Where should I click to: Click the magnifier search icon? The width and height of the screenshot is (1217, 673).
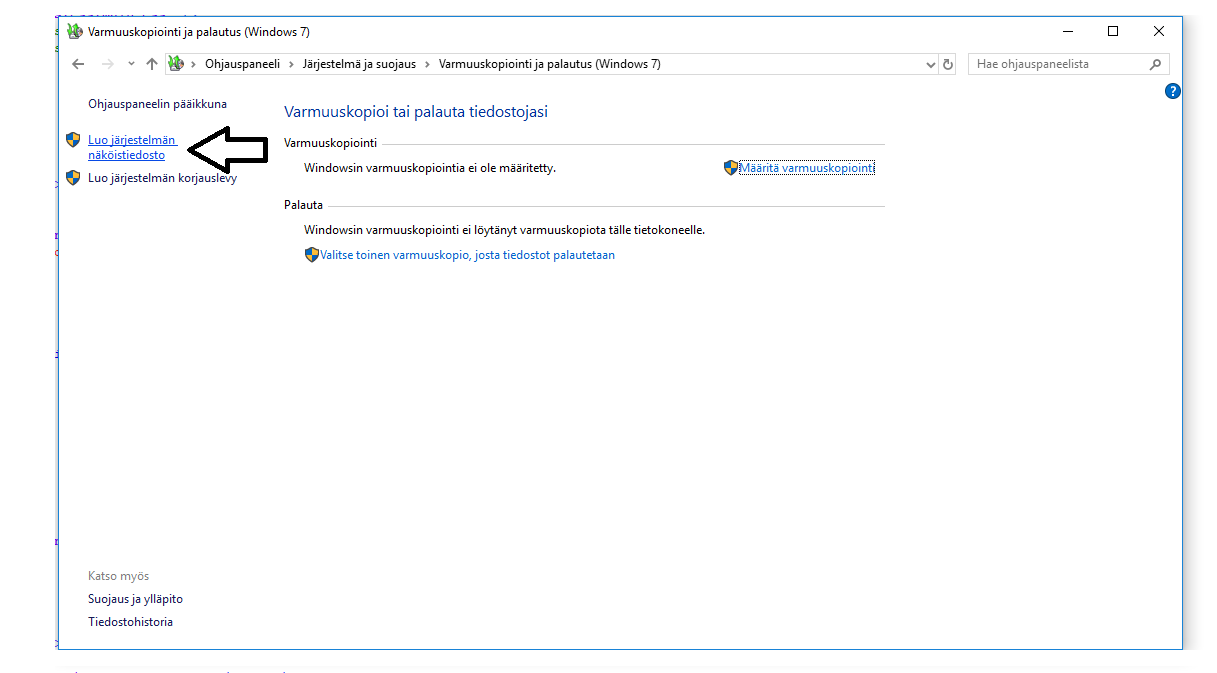point(1156,64)
